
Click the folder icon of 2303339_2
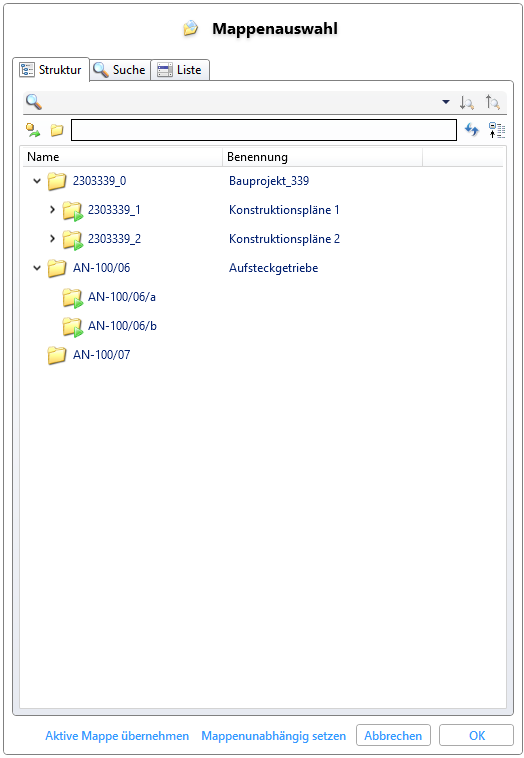pos(73,240)
